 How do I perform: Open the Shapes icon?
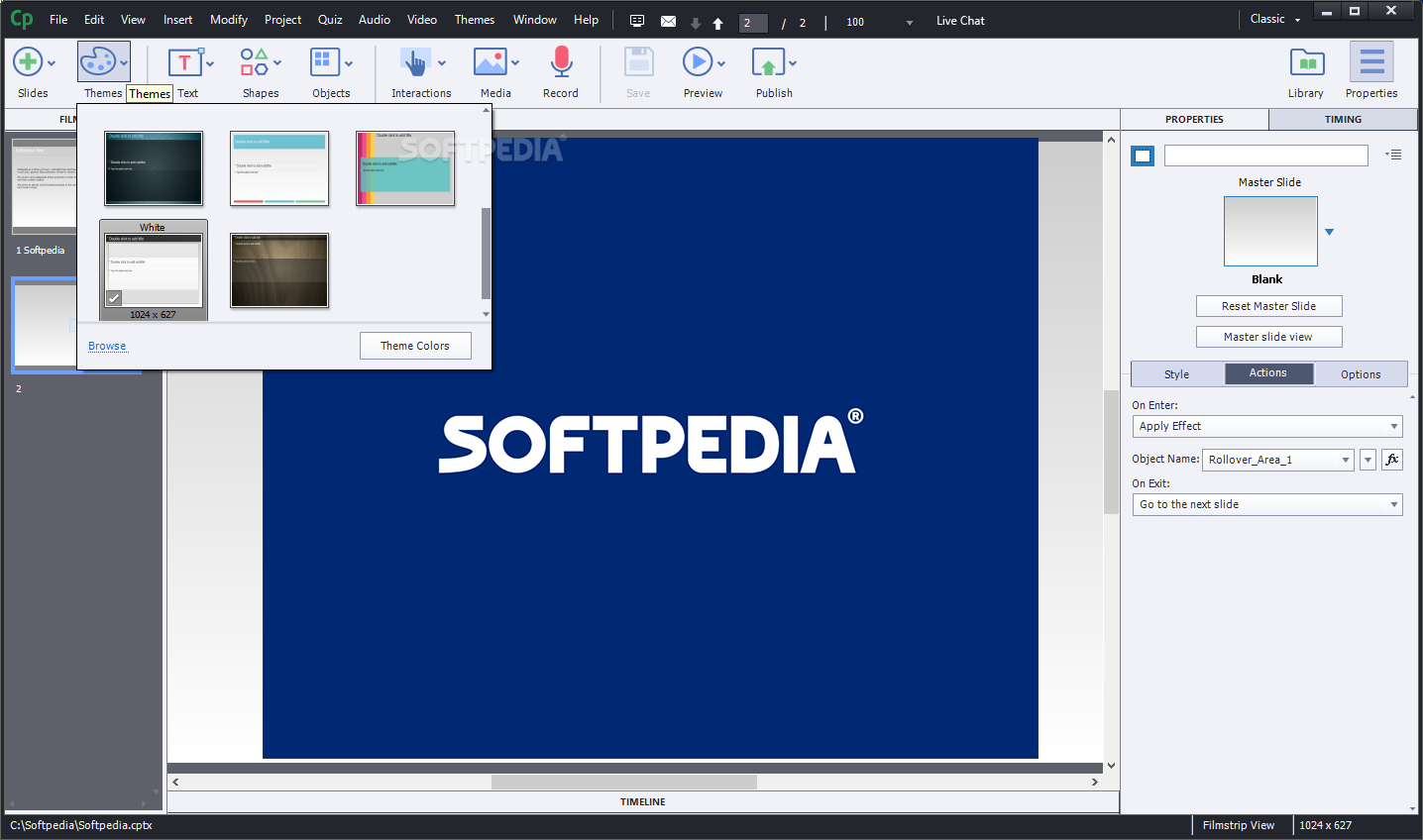(x=254, y=62)
